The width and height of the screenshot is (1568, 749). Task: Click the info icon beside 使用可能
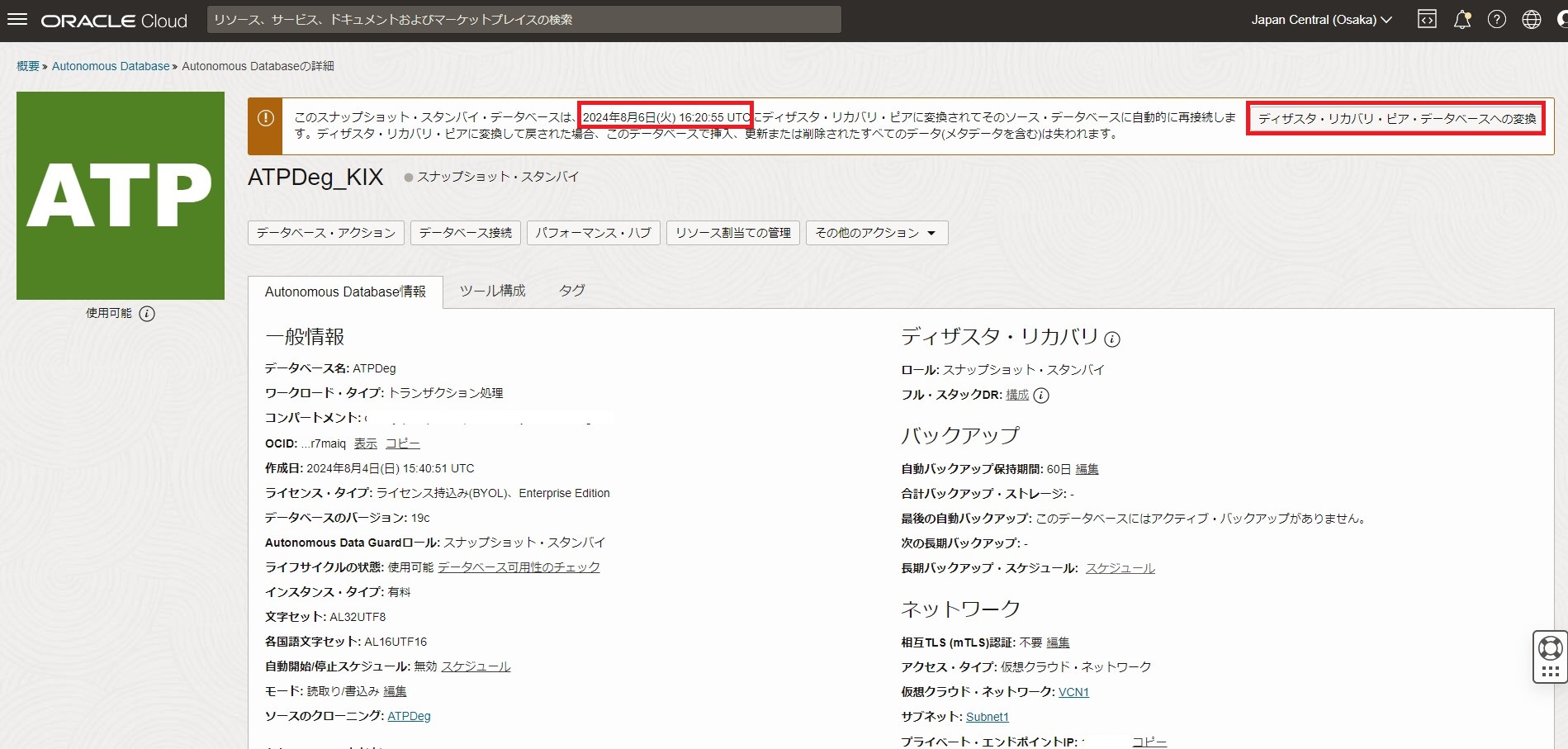(147, 314)
